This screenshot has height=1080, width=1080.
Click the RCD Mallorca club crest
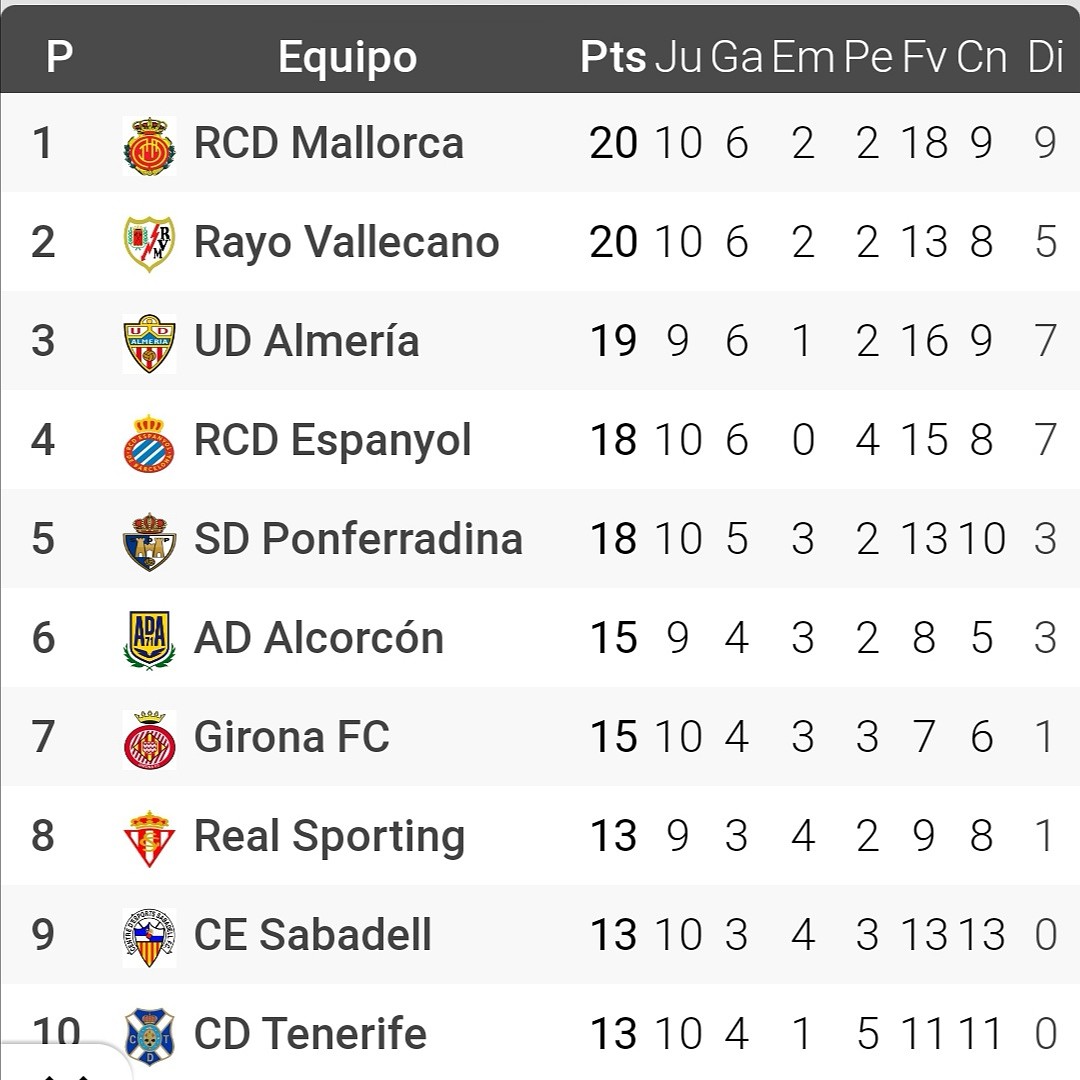coord(149,145)
